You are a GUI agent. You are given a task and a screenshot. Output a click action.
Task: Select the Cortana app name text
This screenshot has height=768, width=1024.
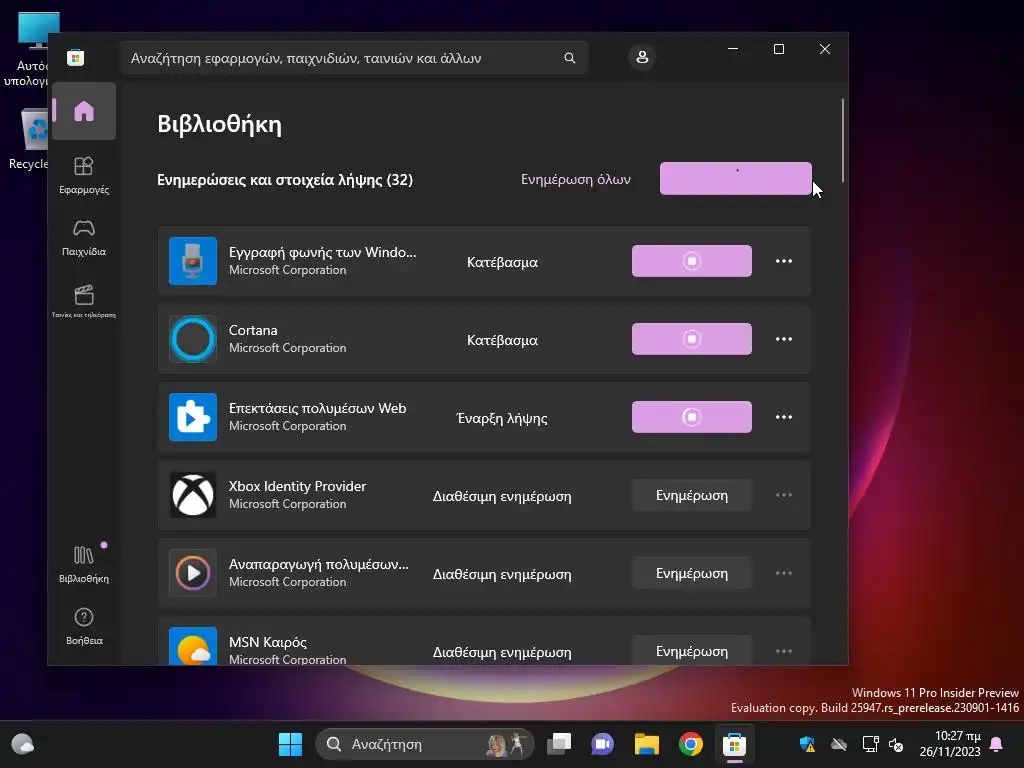[x=253, y=330]
